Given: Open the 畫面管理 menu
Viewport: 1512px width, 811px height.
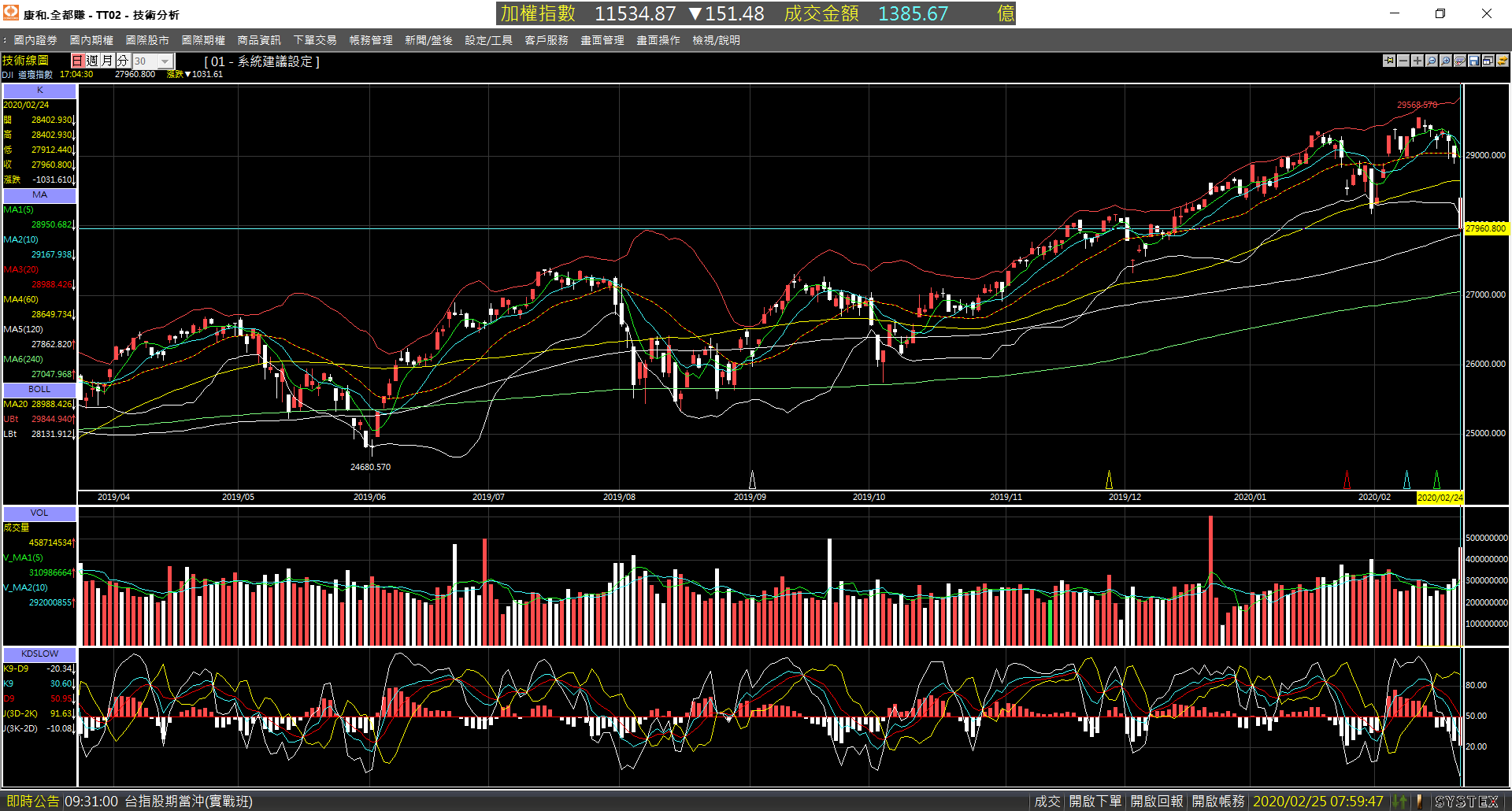Looking at the screenshot, I should tap(602, 40).
